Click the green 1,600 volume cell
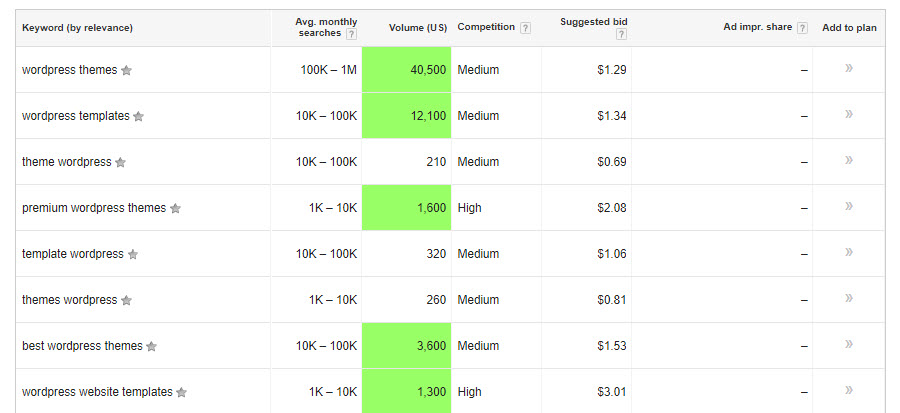This screenshot has height=413, width=900. pos(406,208)
